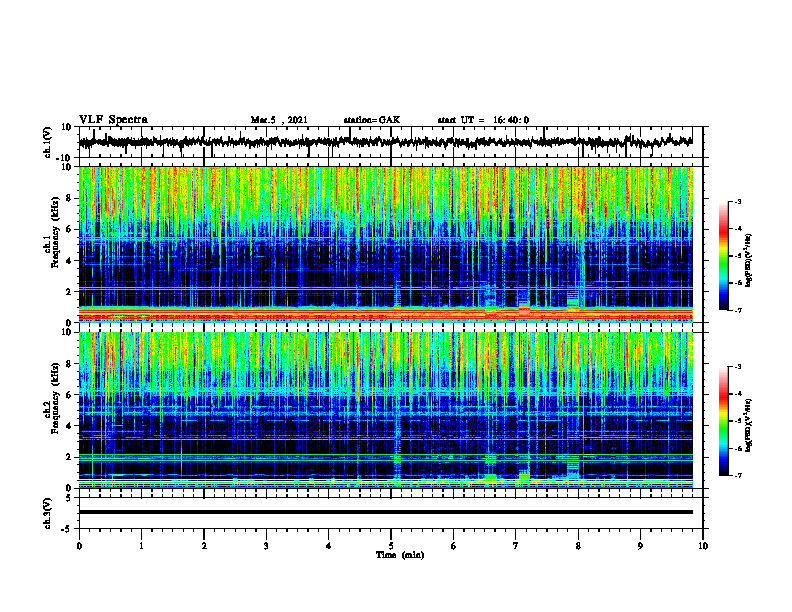The width and height of the screenshot is (792, 612).
Task: Select the "ch.3(V)" axis label
Action: (x=48, y=514)
